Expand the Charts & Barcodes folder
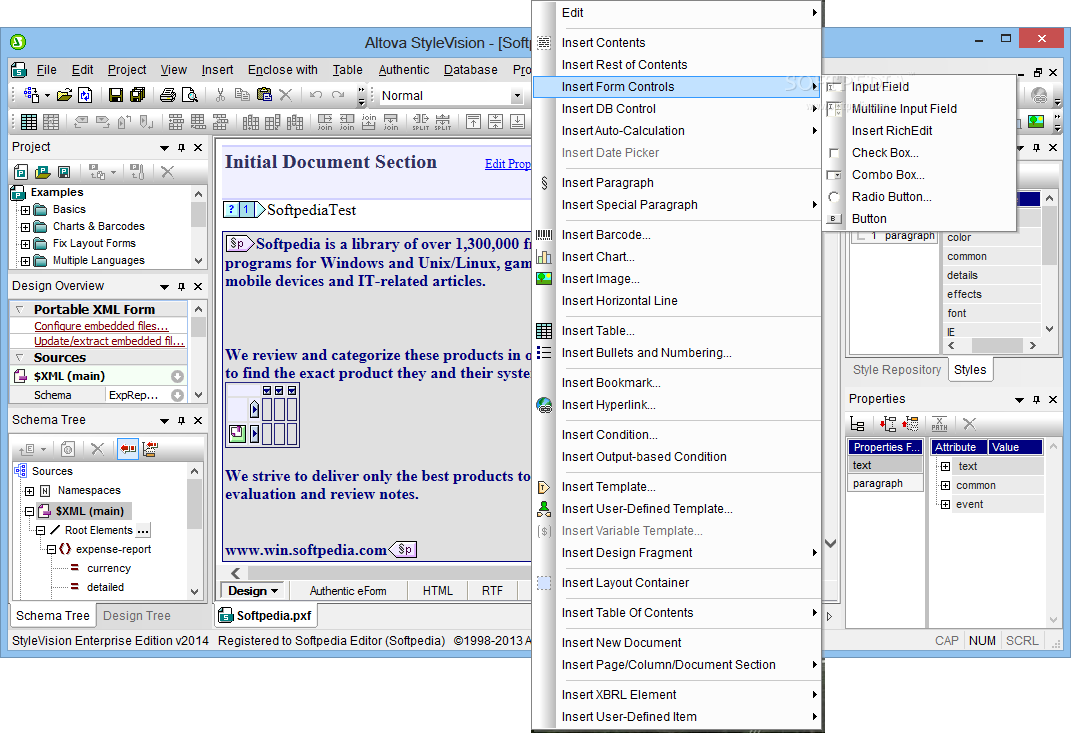The width and height of the screenshot is (1071, 733). click(25, 227)
